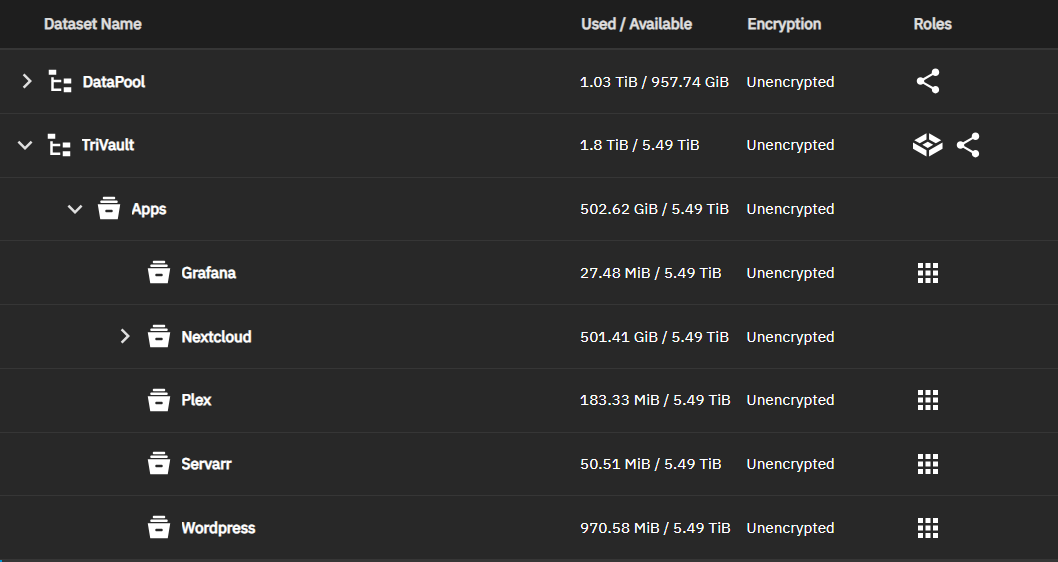
Task: Click the share icon in TriVault row
Action: click(967, 146)
